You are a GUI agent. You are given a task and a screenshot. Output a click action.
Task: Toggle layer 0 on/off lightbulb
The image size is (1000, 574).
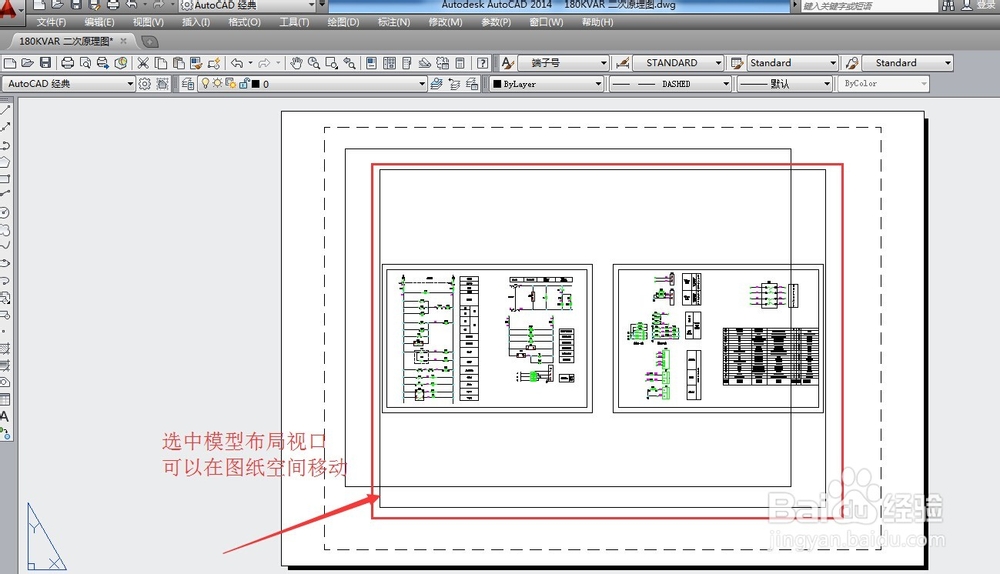[205, 84]
